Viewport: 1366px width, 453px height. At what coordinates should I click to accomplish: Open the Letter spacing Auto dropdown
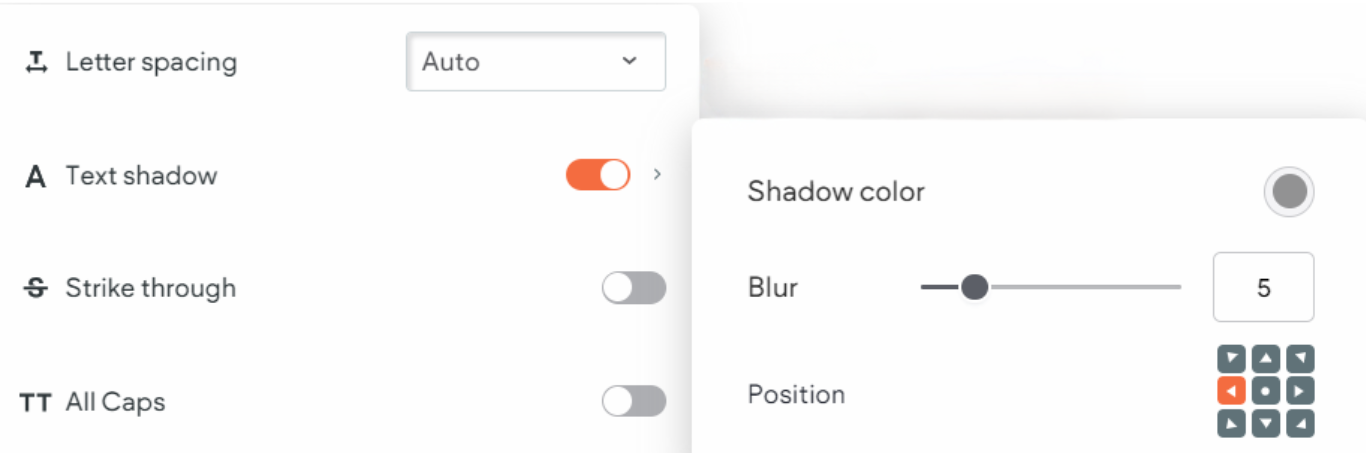click(536, 62)
